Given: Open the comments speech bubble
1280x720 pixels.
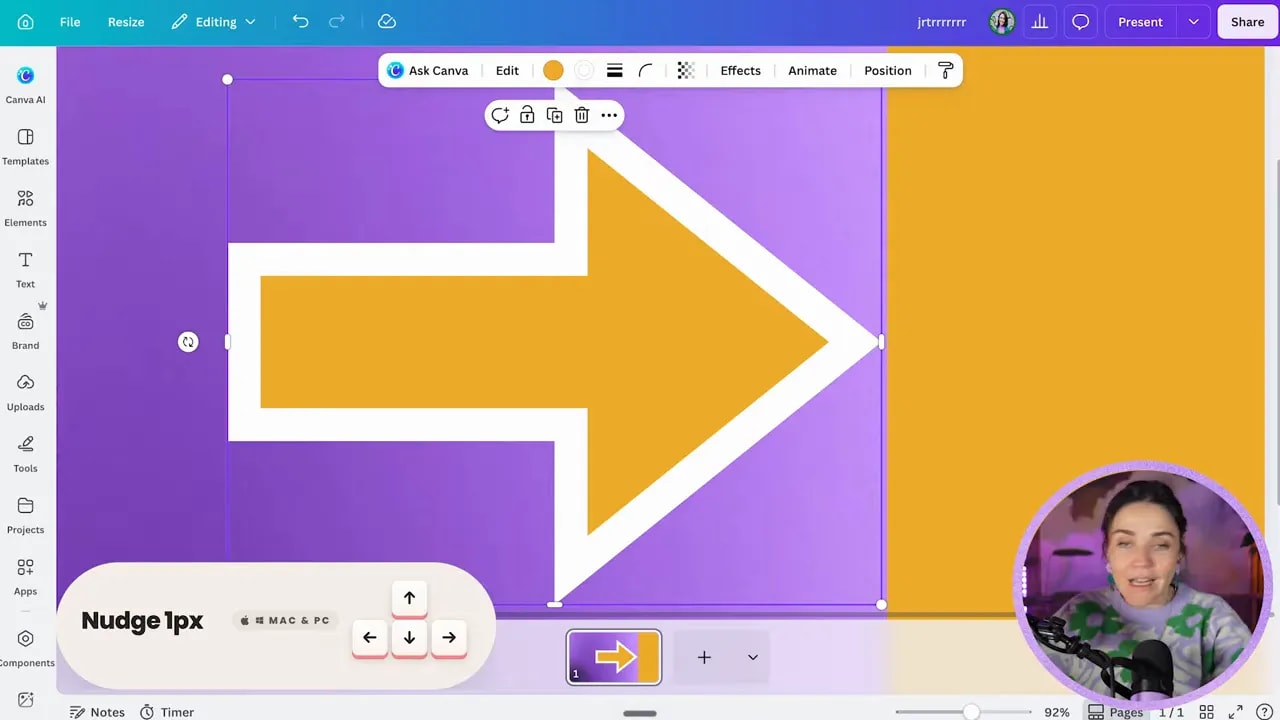Looking at the screenshot, I should pyautogui.click(x=1080, y=22).
